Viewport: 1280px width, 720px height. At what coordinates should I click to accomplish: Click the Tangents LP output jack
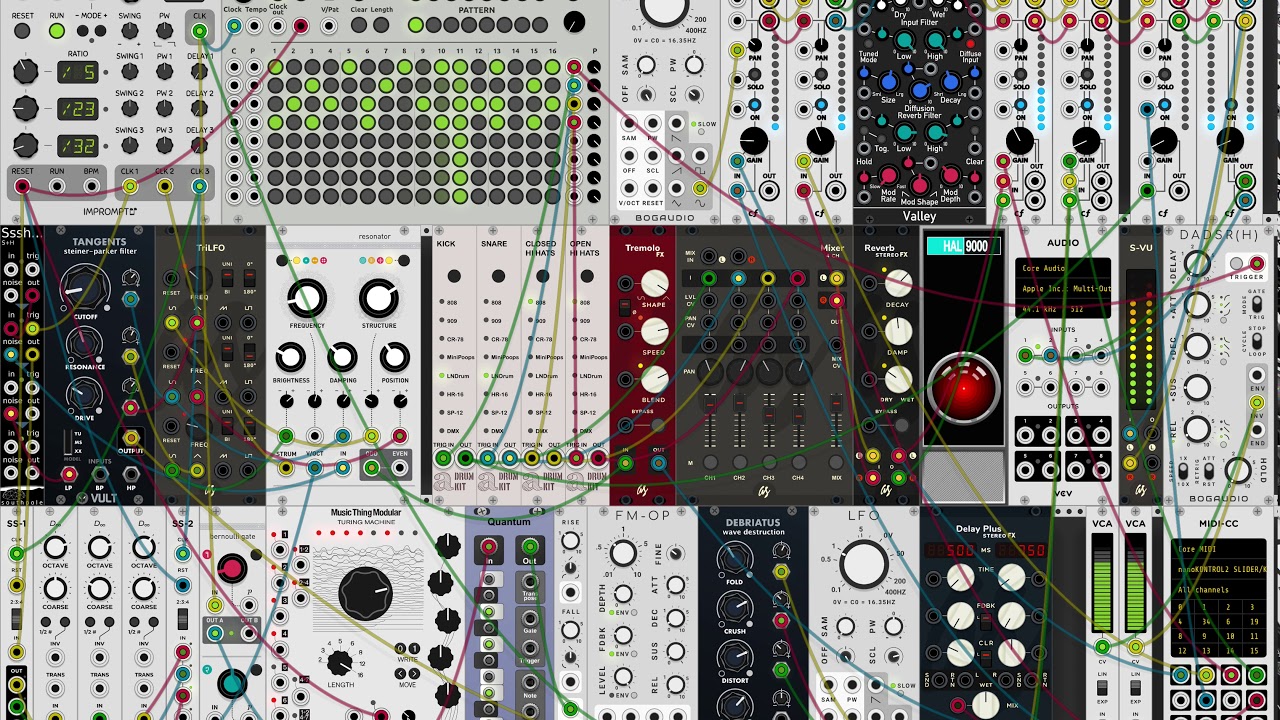point(70,474)
